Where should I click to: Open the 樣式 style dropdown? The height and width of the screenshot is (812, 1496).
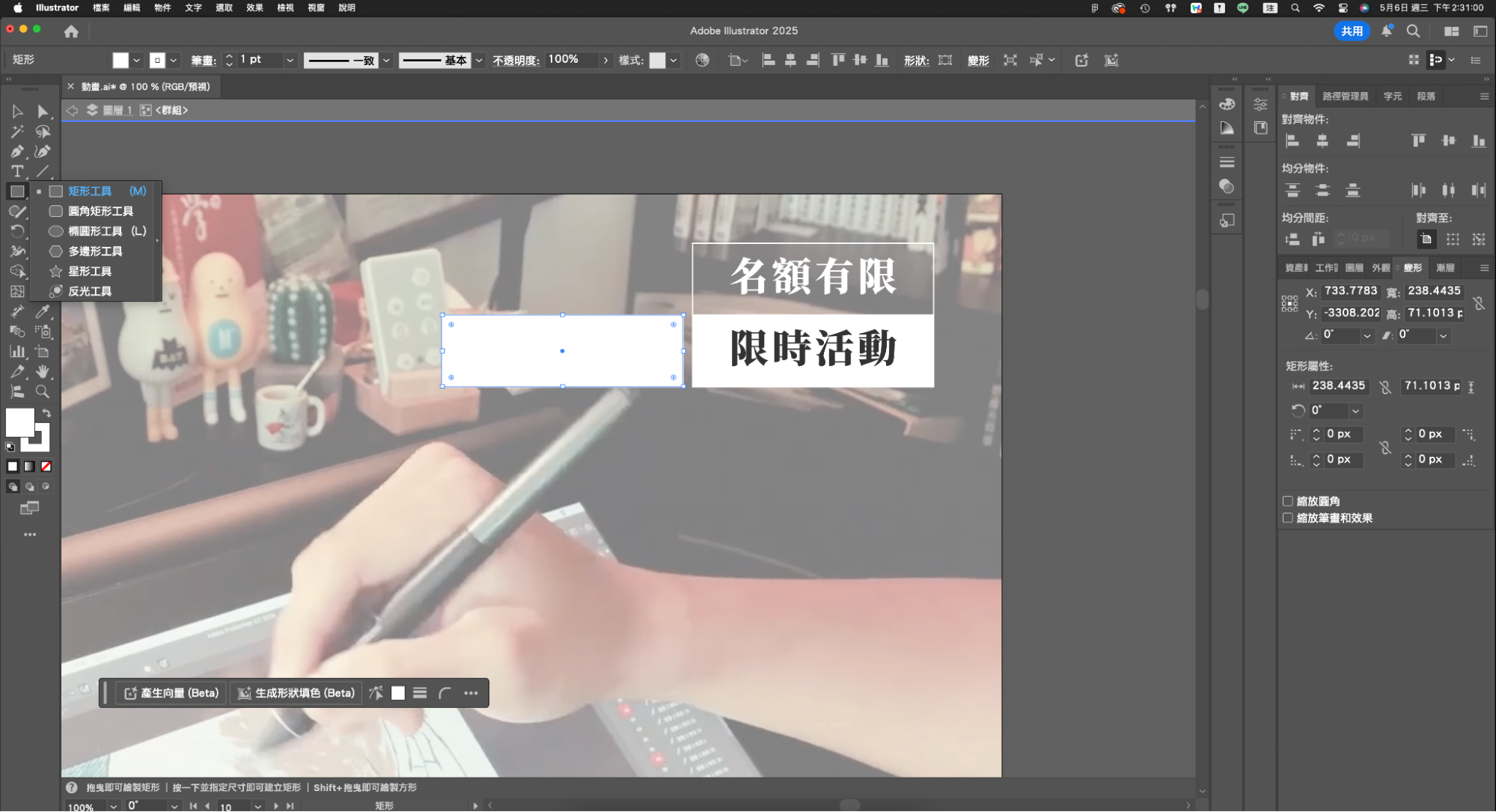[x=674, y=61]
